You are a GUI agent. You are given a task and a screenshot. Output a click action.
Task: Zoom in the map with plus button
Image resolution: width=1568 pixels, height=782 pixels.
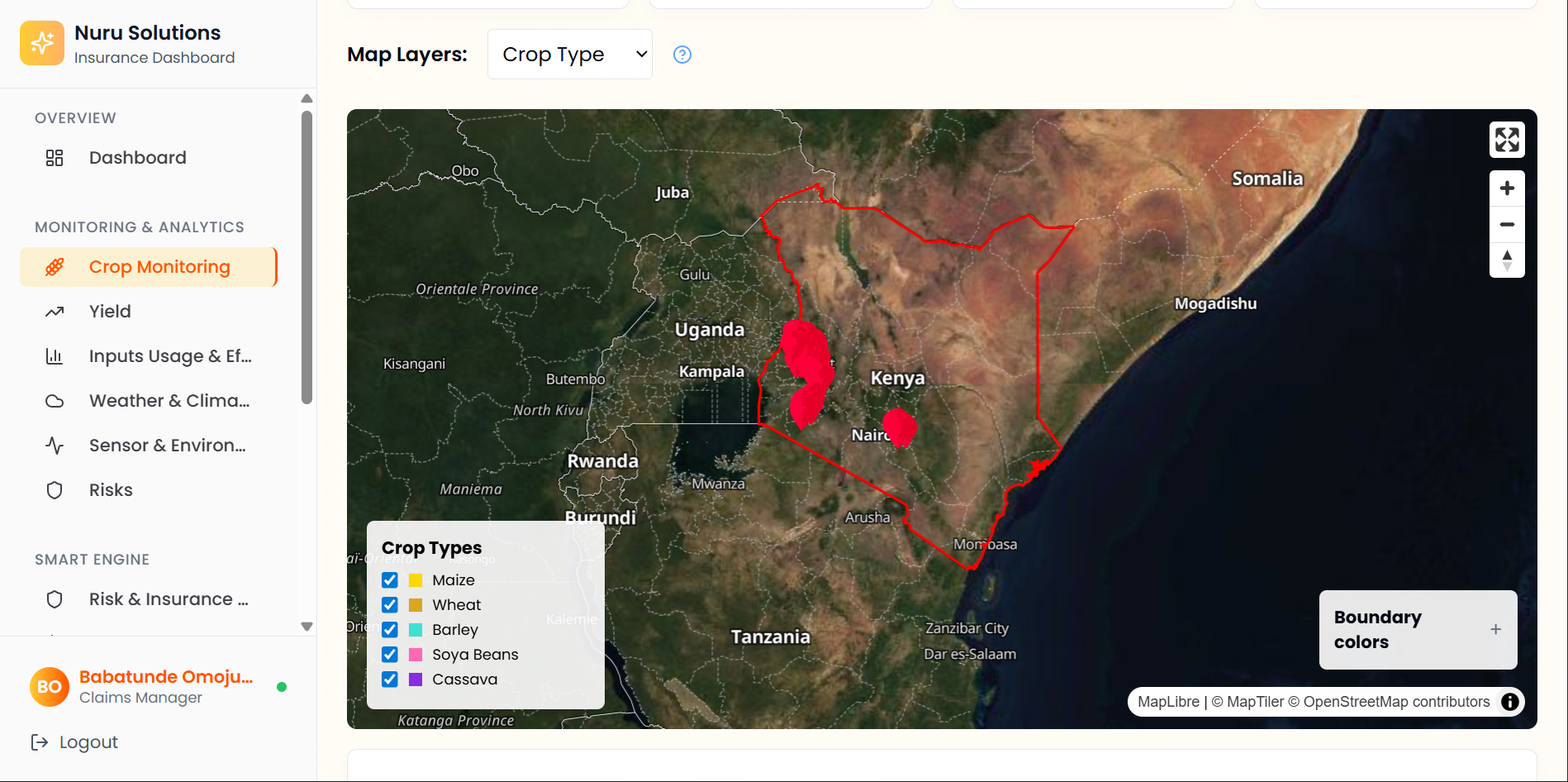tap(1507, 188)
